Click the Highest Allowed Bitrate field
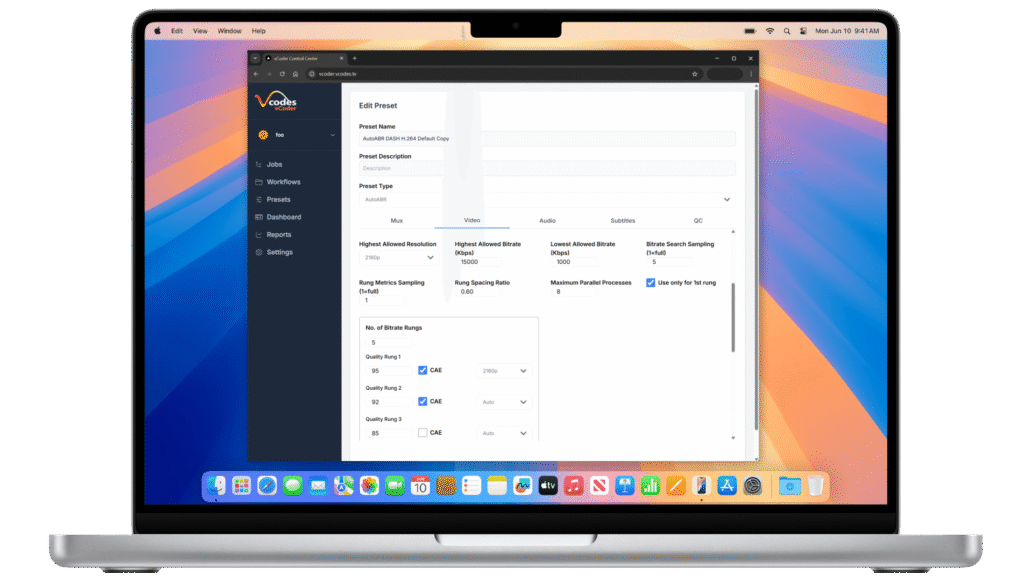Viewport: 1024px width, 576px height. (478, 262)
